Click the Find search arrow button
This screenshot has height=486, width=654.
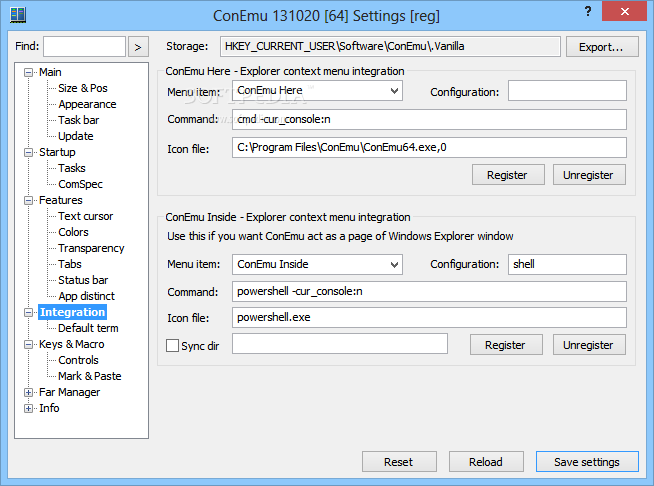[138, 46]
